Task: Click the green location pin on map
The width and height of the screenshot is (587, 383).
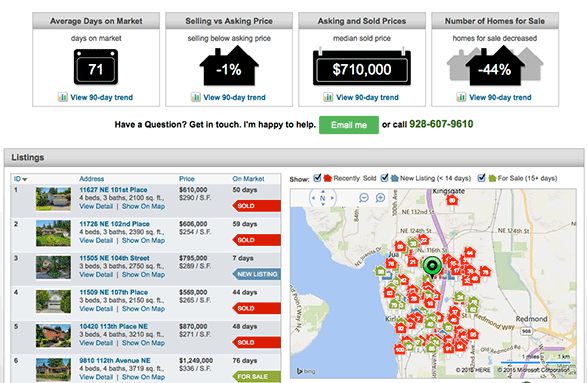Action: (x=432, y=267)
